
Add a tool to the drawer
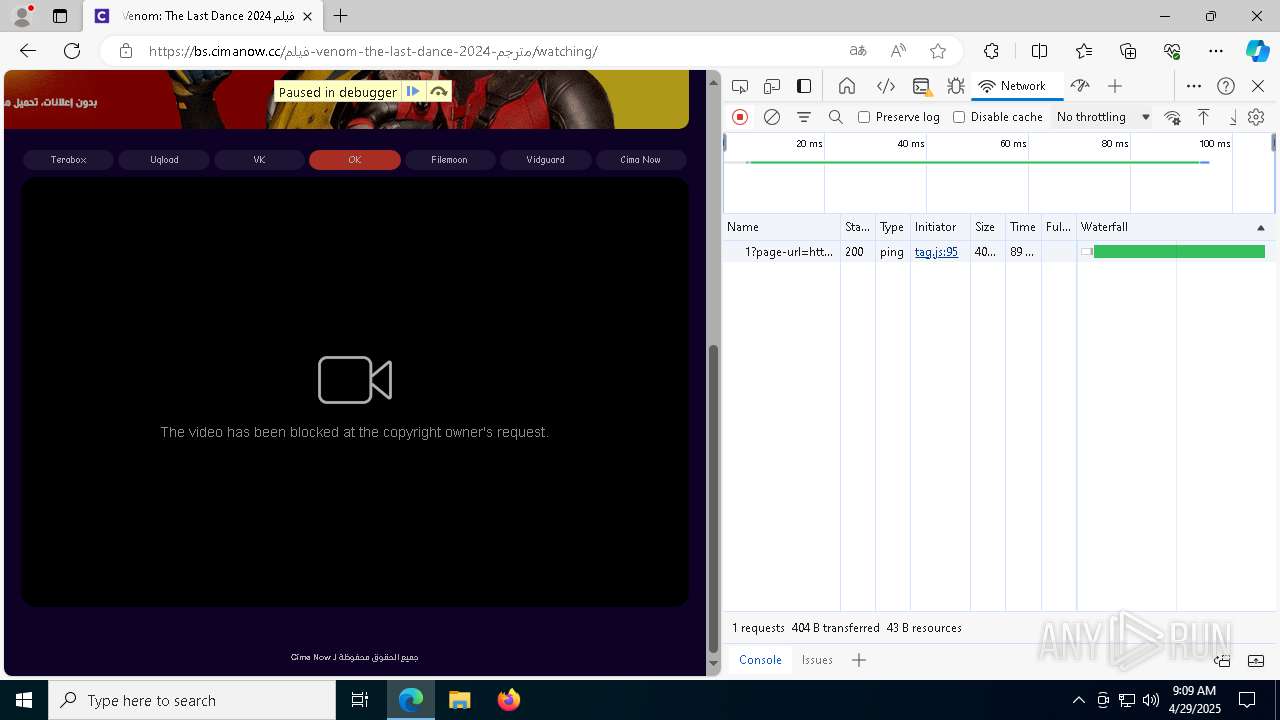click(x=859, y=660)
